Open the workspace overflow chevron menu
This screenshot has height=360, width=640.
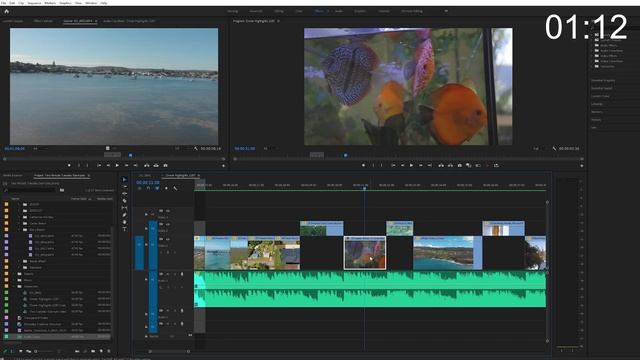point(446,11)
